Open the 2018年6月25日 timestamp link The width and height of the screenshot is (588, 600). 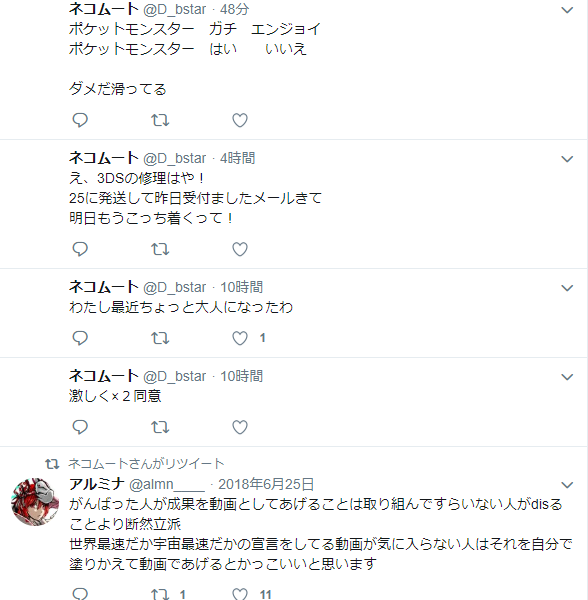[x=266, y=484]
